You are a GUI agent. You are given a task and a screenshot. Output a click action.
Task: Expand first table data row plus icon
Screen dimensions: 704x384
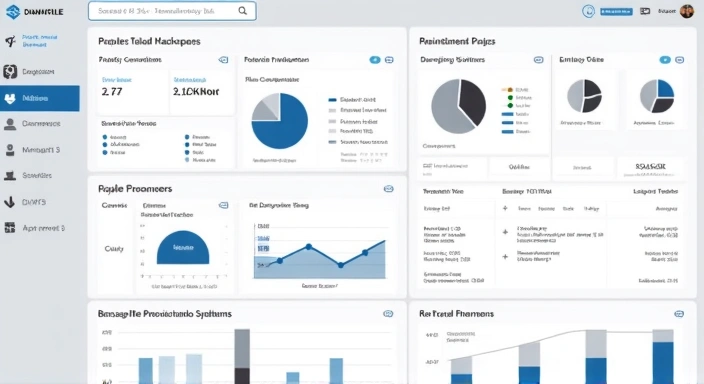[x=505, y=232]
